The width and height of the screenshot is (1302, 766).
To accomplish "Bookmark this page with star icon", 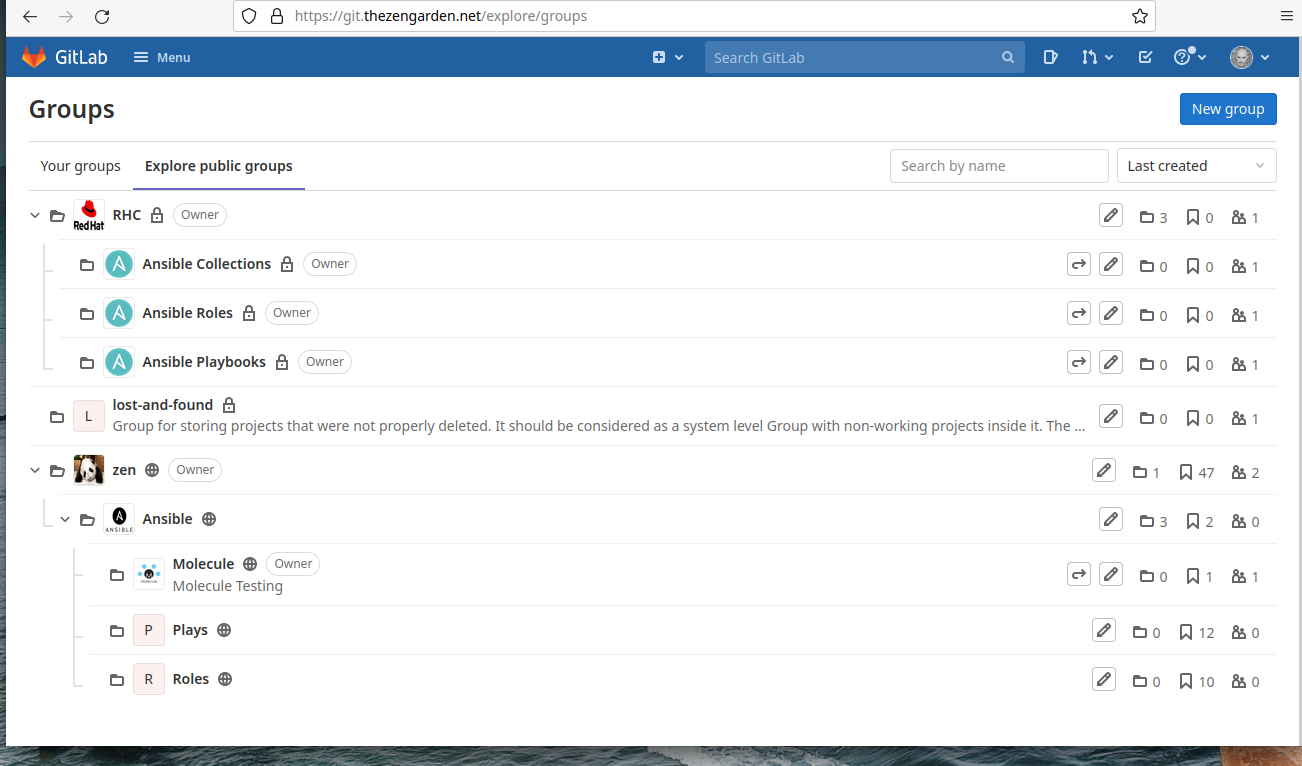I will pos(1139,16).
